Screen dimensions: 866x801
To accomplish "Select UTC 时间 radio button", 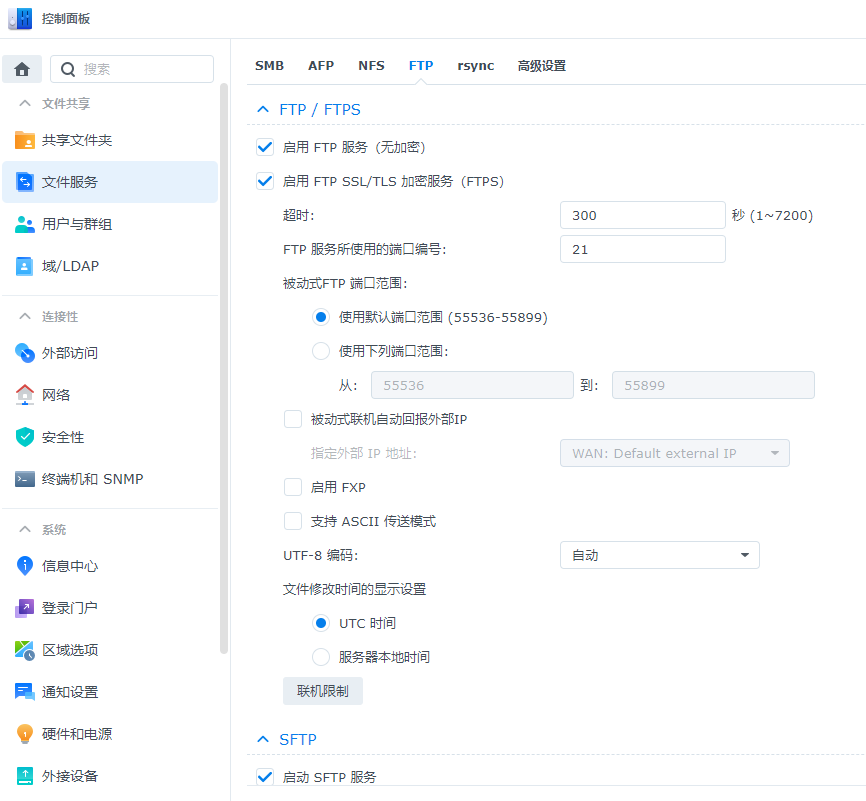I will (x=321, y=623).
